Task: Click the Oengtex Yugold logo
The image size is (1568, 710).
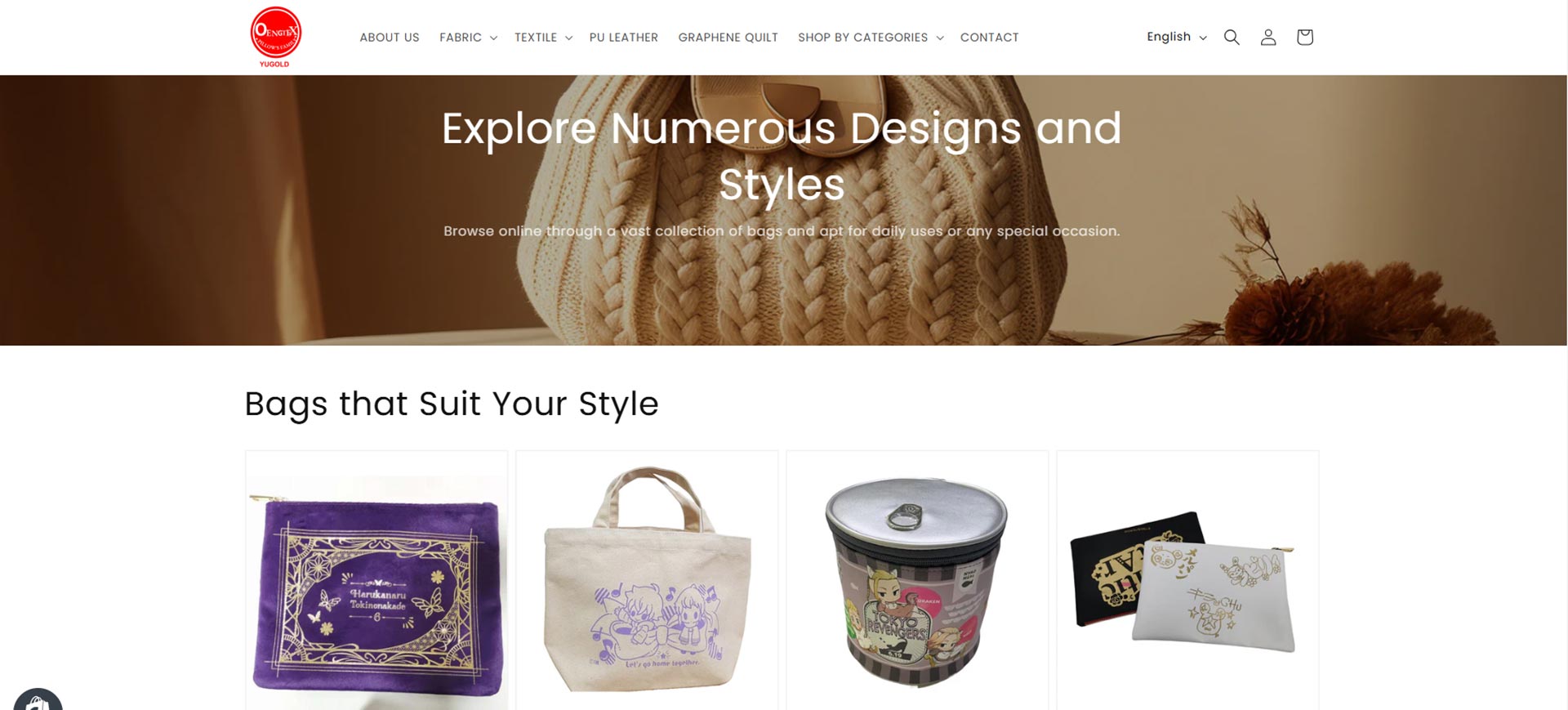Action: 275,37
